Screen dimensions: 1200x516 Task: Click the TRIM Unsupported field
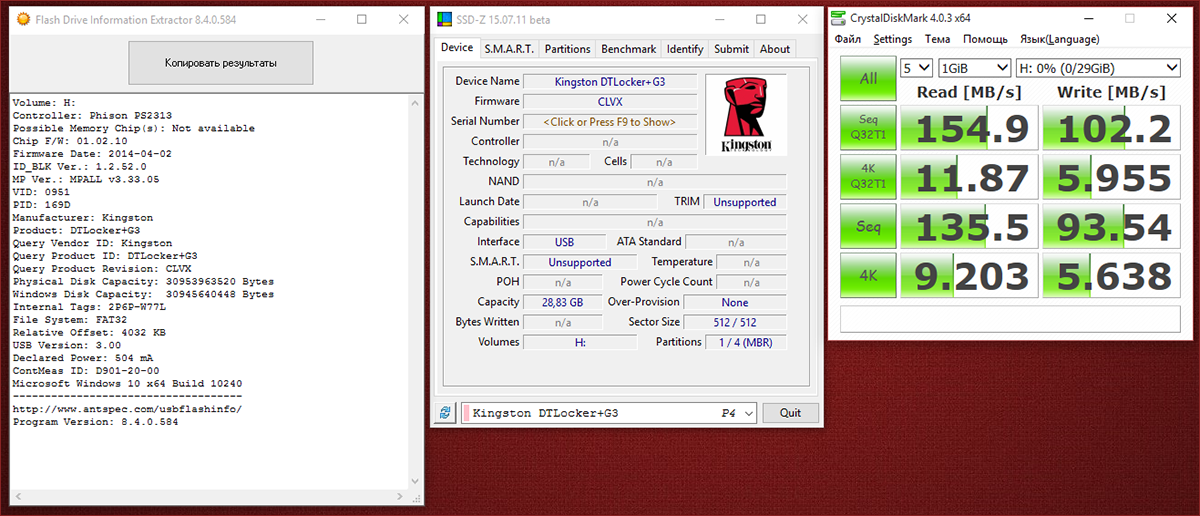click(745, 202)
